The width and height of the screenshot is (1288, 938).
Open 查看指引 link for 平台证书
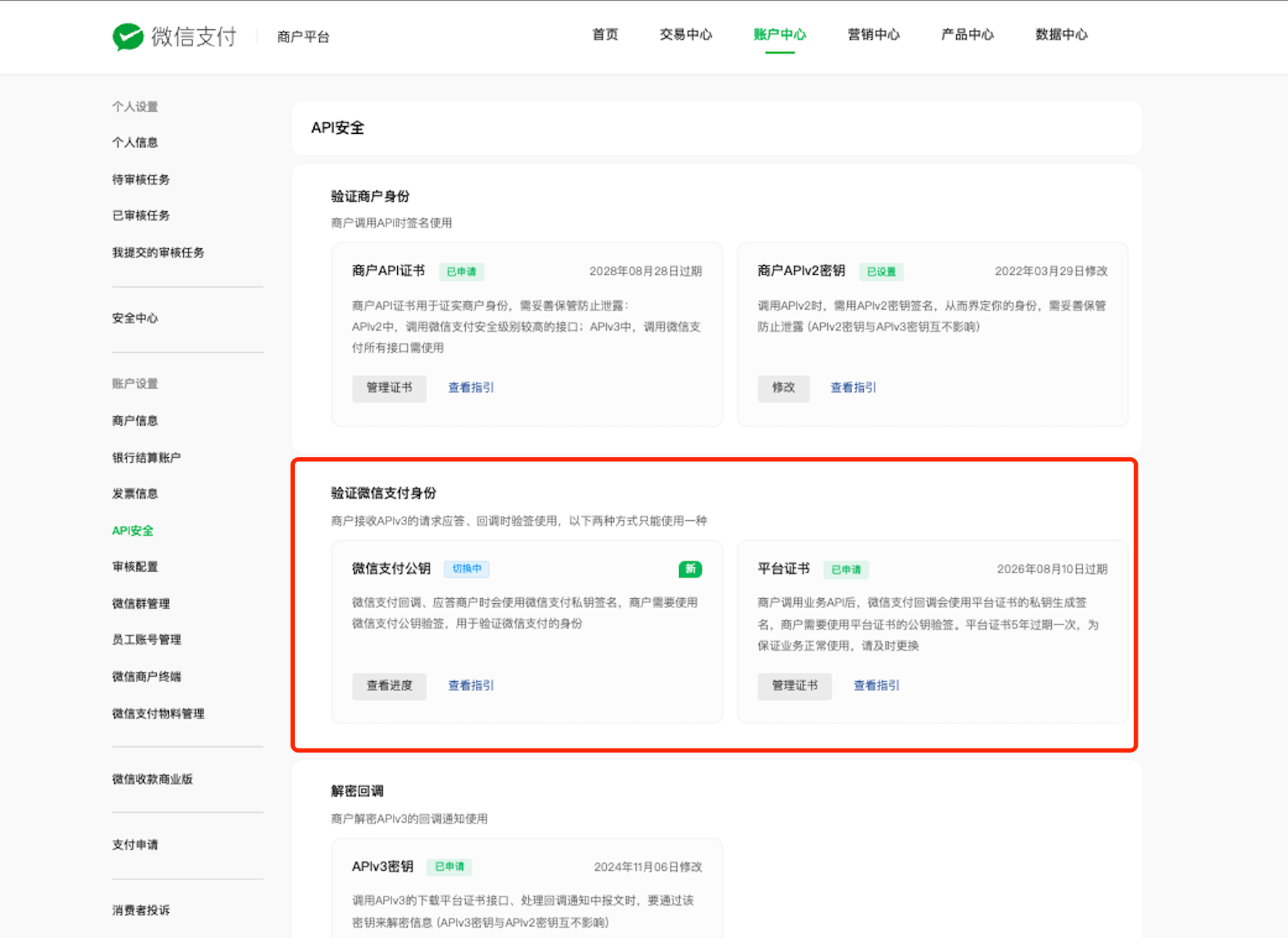877,685
